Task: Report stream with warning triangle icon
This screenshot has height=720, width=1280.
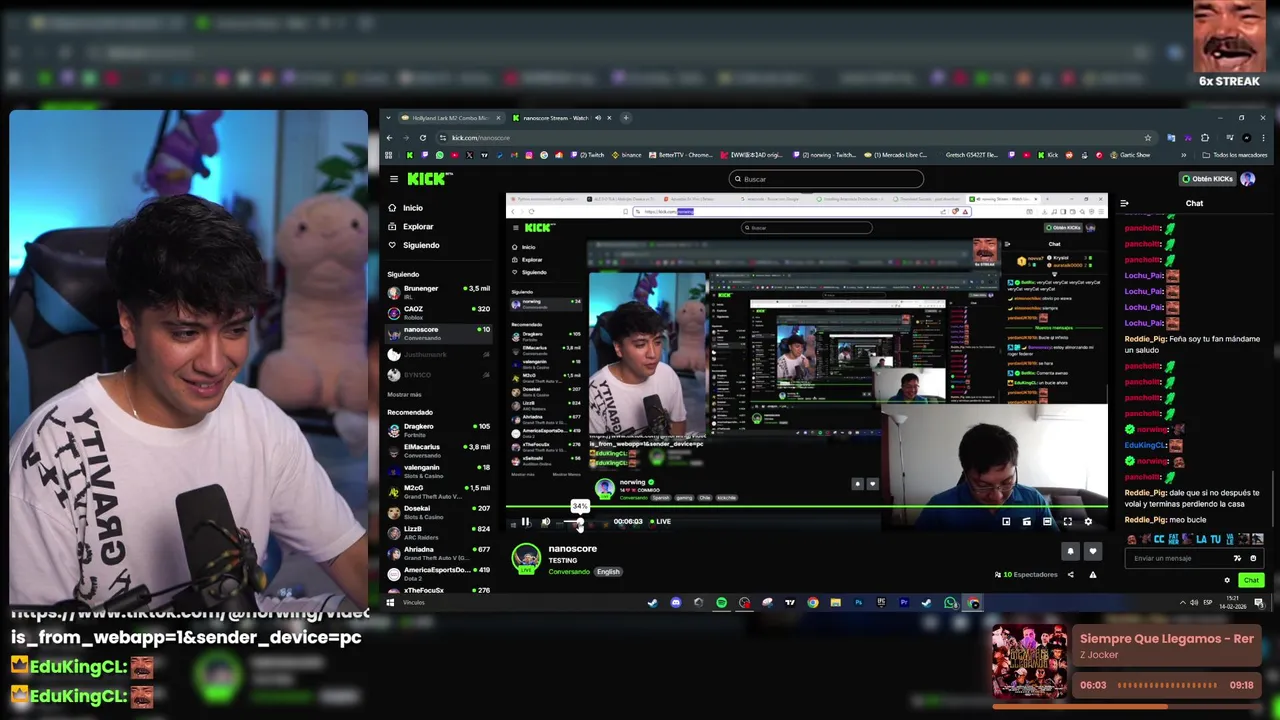Action: click(x=1092, y=574)
